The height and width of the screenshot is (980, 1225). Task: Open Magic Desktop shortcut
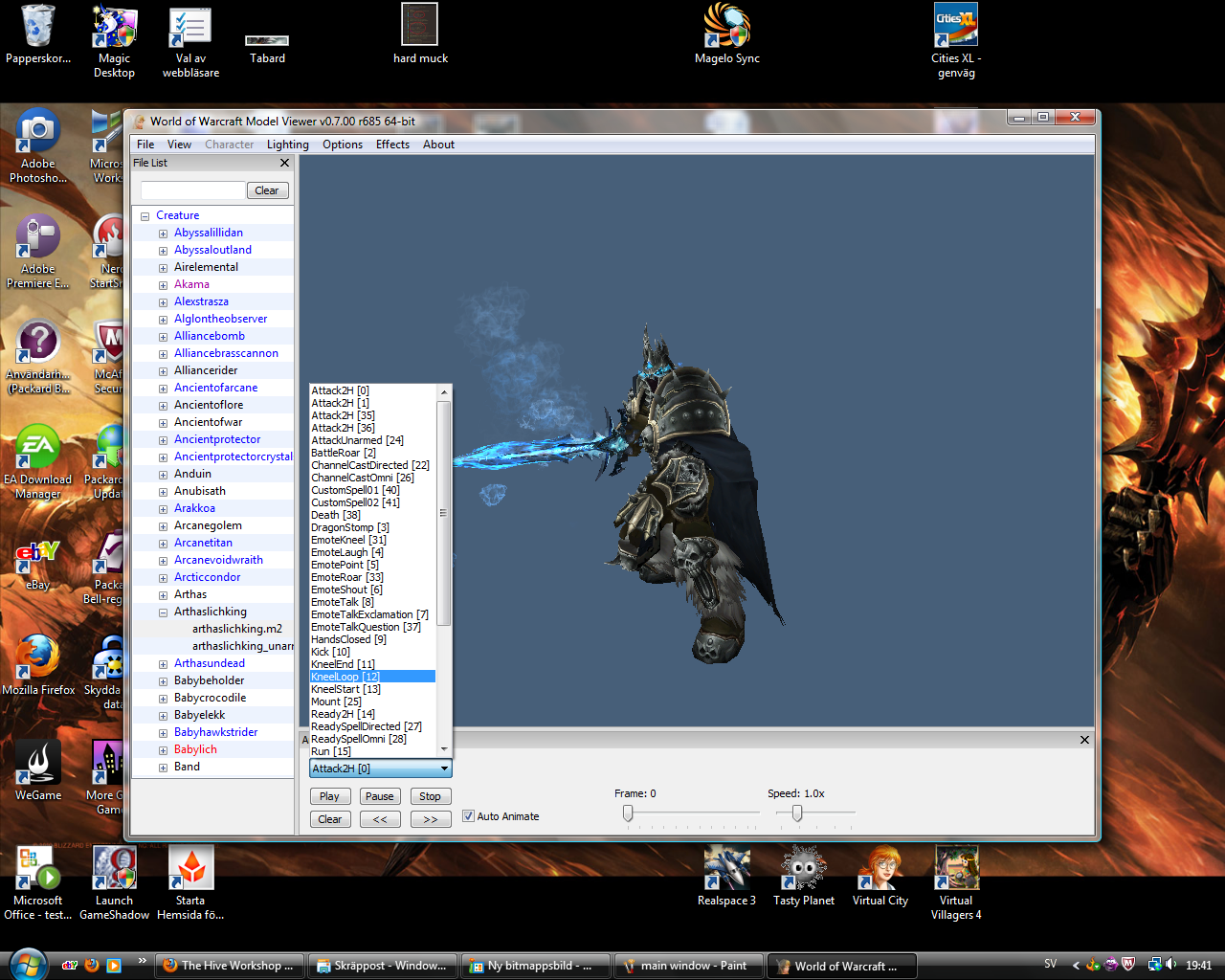pyautogui.click(x=114, y=40)
